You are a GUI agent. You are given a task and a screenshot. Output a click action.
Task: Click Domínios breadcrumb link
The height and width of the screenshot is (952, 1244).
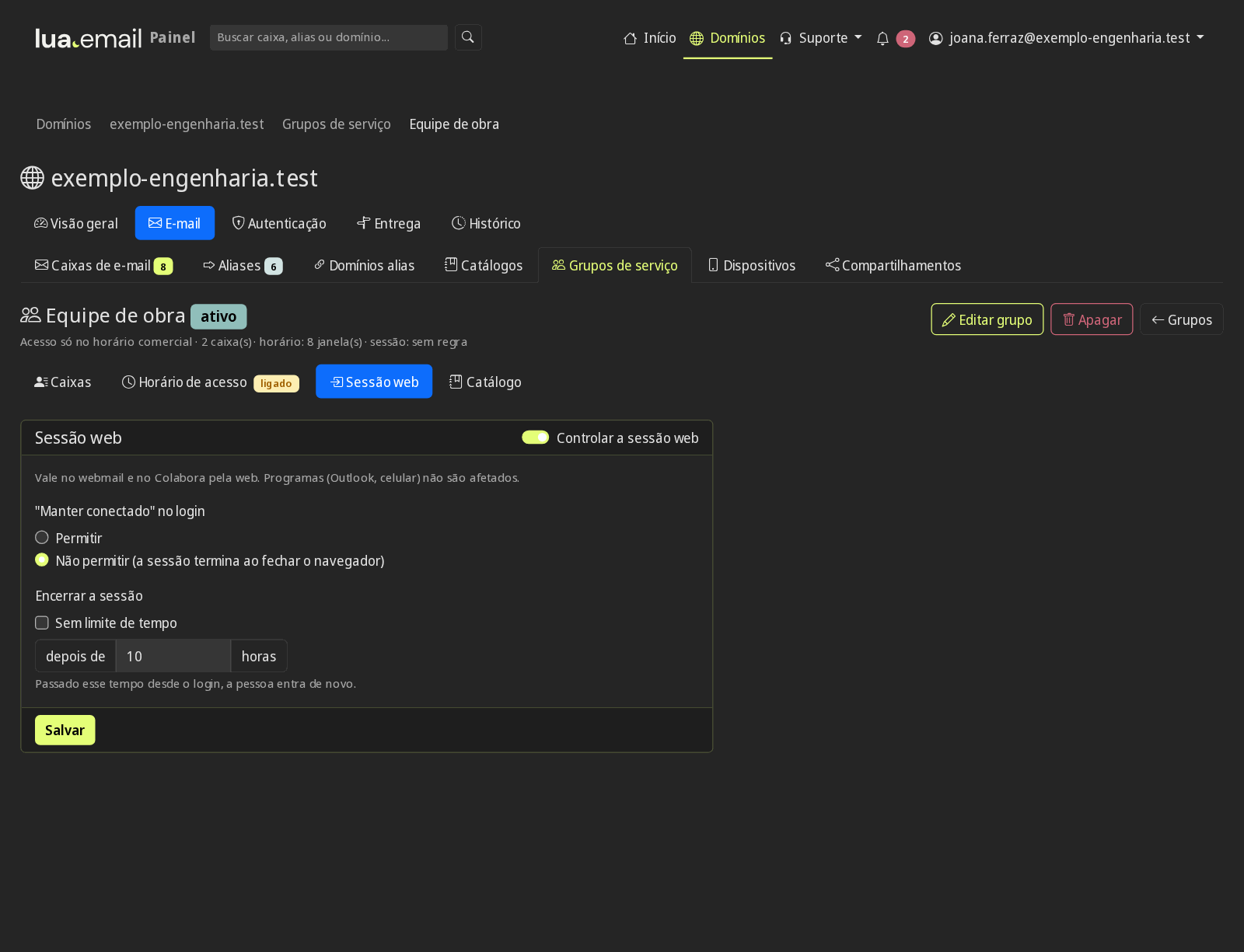click(64, 124)
